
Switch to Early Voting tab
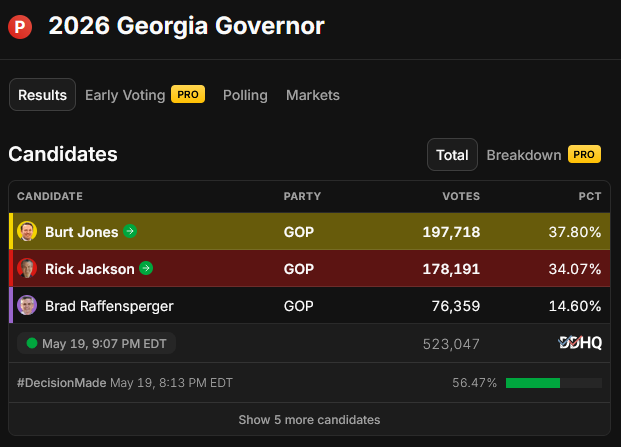[125, 95]
